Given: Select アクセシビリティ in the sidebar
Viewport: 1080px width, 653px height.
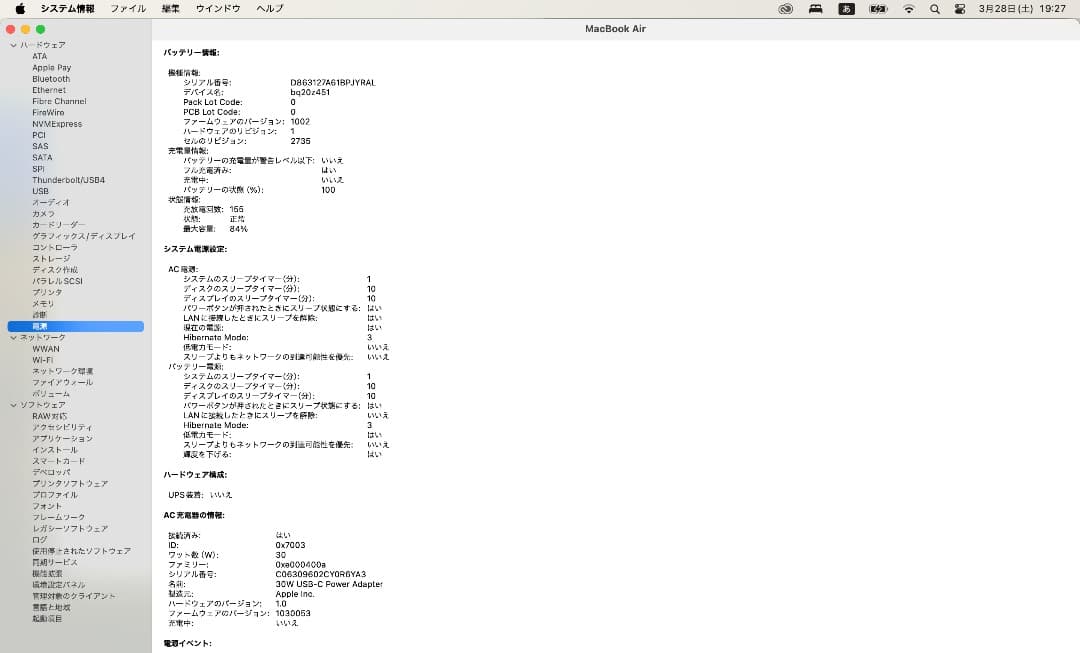Looking at the screenshot, I should (x=62, y=427).
